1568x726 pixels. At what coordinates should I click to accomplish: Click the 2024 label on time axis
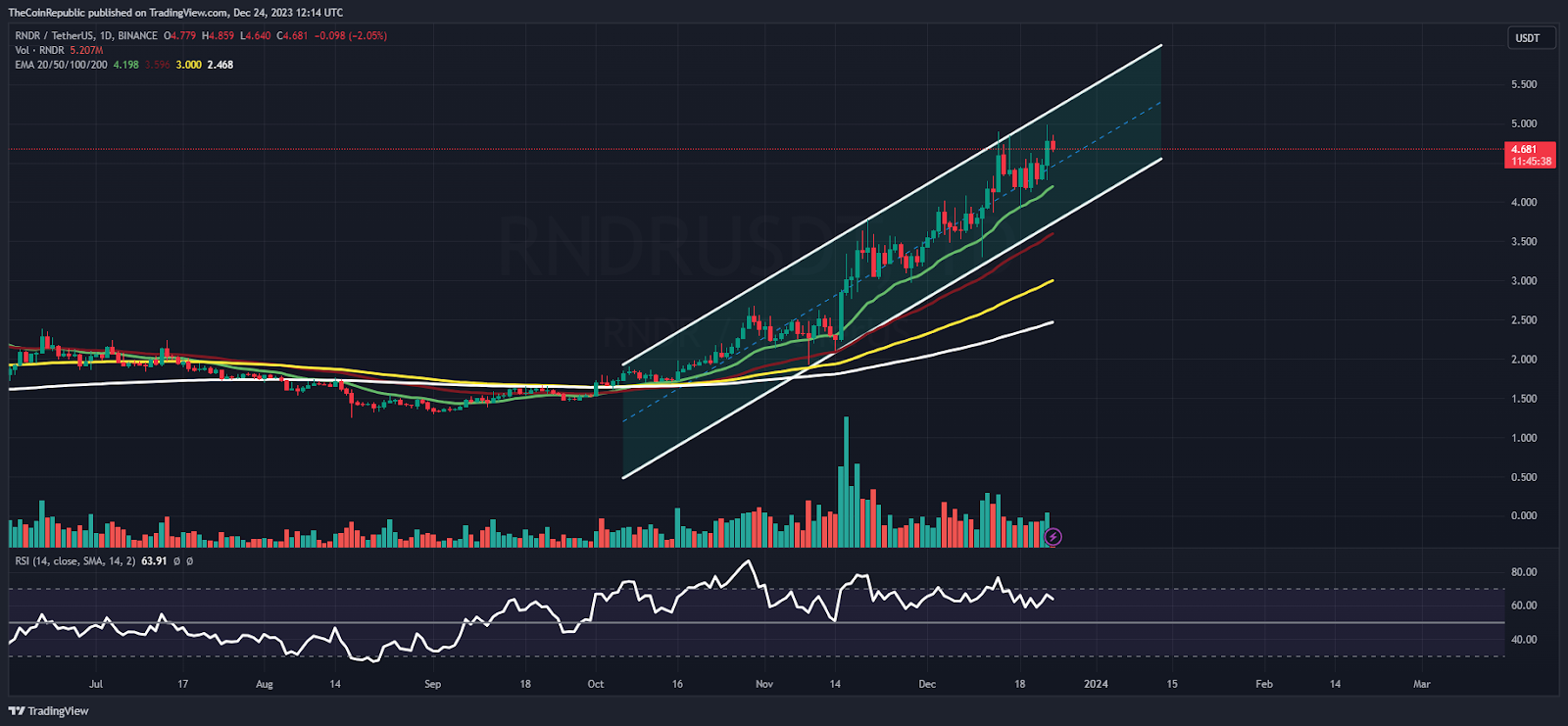1096,684
